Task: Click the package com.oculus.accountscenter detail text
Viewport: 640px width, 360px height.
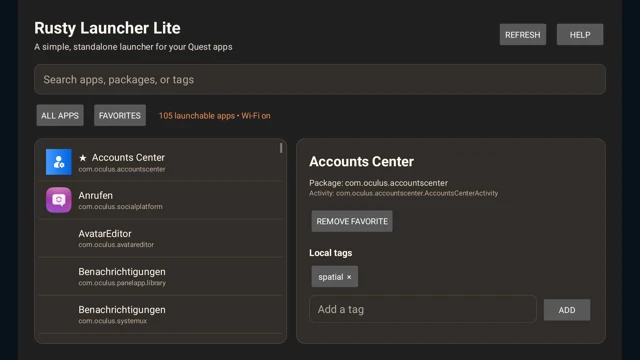Action: pyautogui.click(x=378, y=183)
